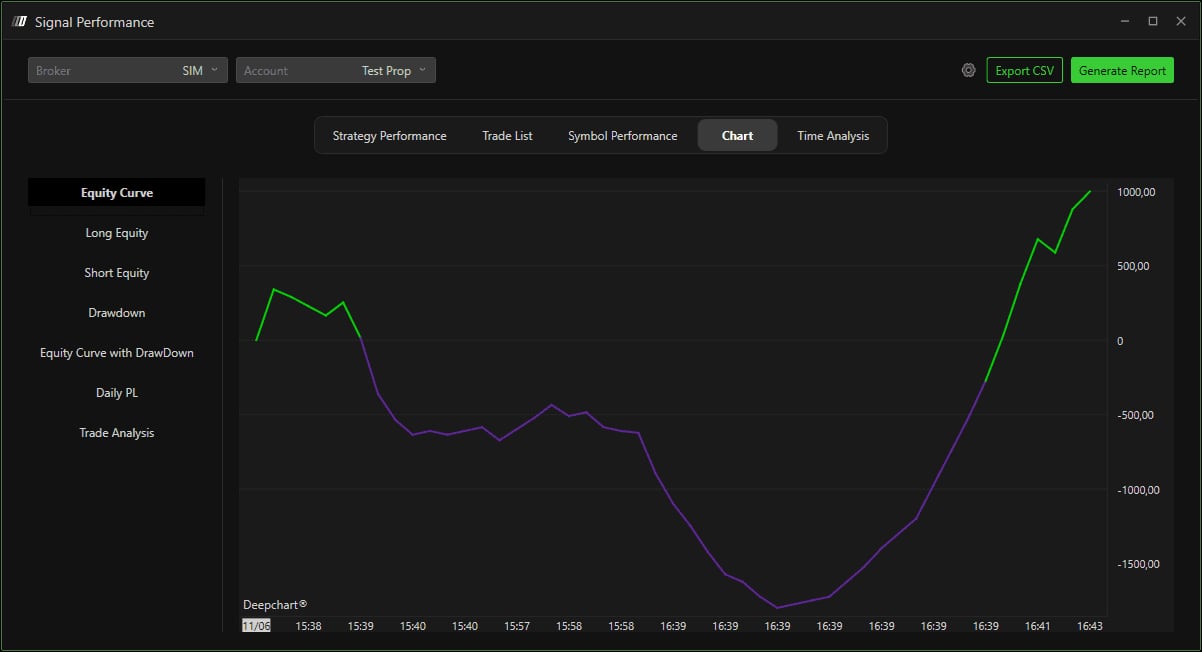Click the -1000,00 value on the price axis

(x=1139, y=490)
